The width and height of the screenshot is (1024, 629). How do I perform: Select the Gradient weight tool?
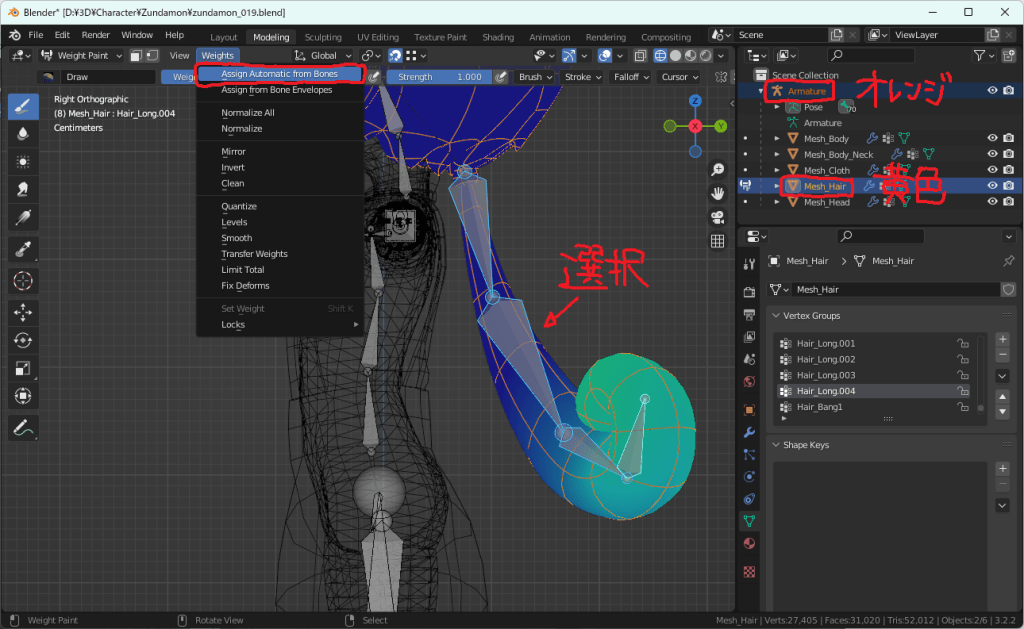click(23, 217)
